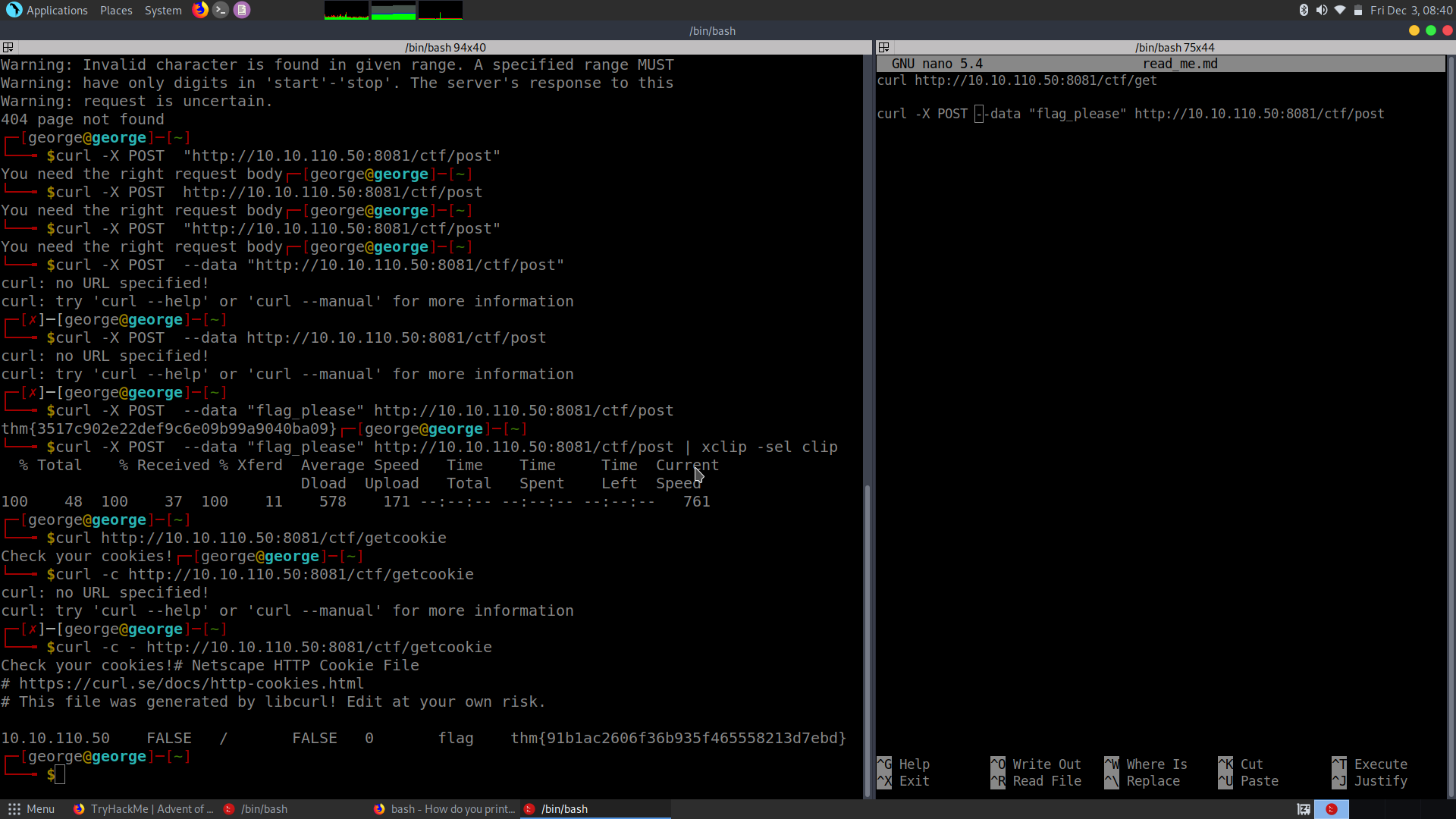Open the terminal launcher icon

click(x=221, y=10)
